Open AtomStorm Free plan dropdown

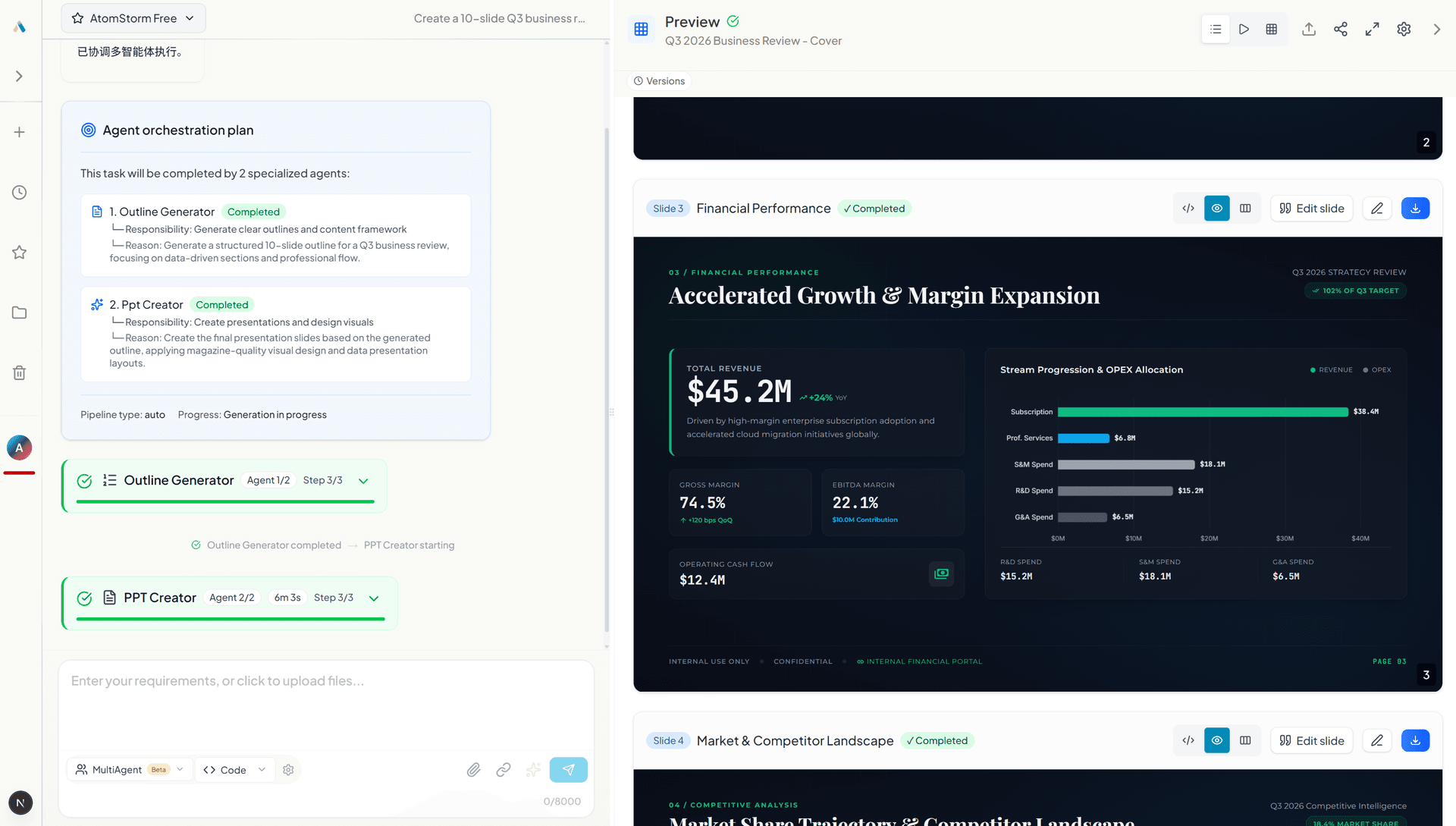click(x=133, y=18)
